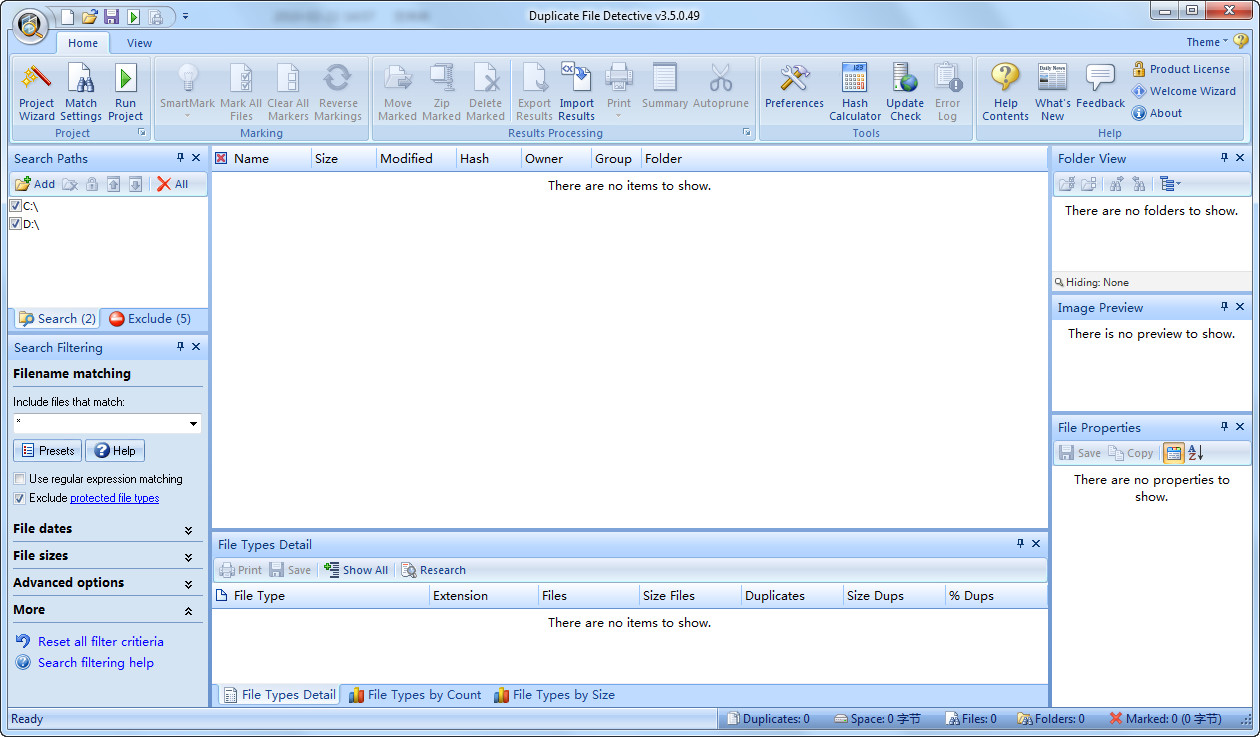Launch the Hash Calculator
The width and height of the screenshot is (1260, 737).
(x=855, y=92)
